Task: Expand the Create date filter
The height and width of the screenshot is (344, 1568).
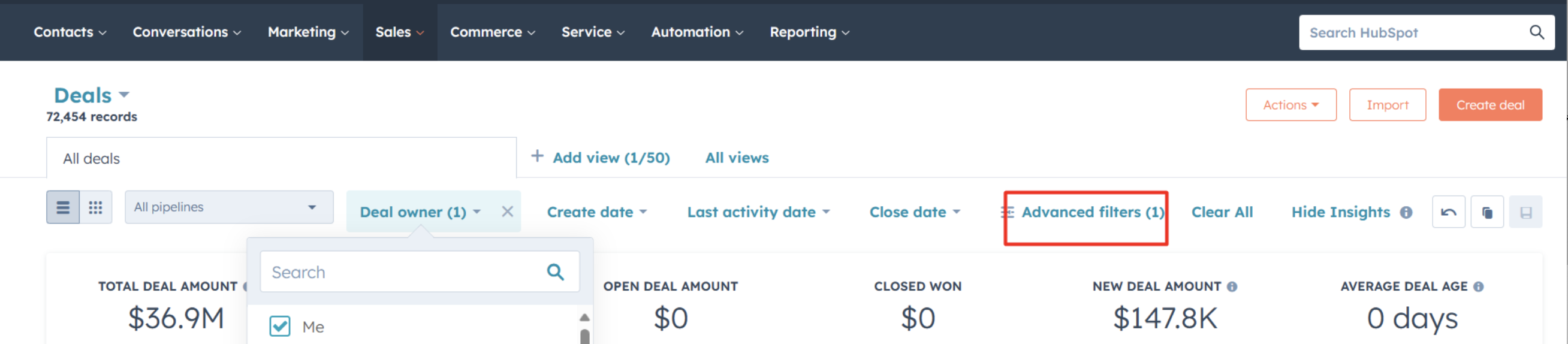Action: coord(596,212)
